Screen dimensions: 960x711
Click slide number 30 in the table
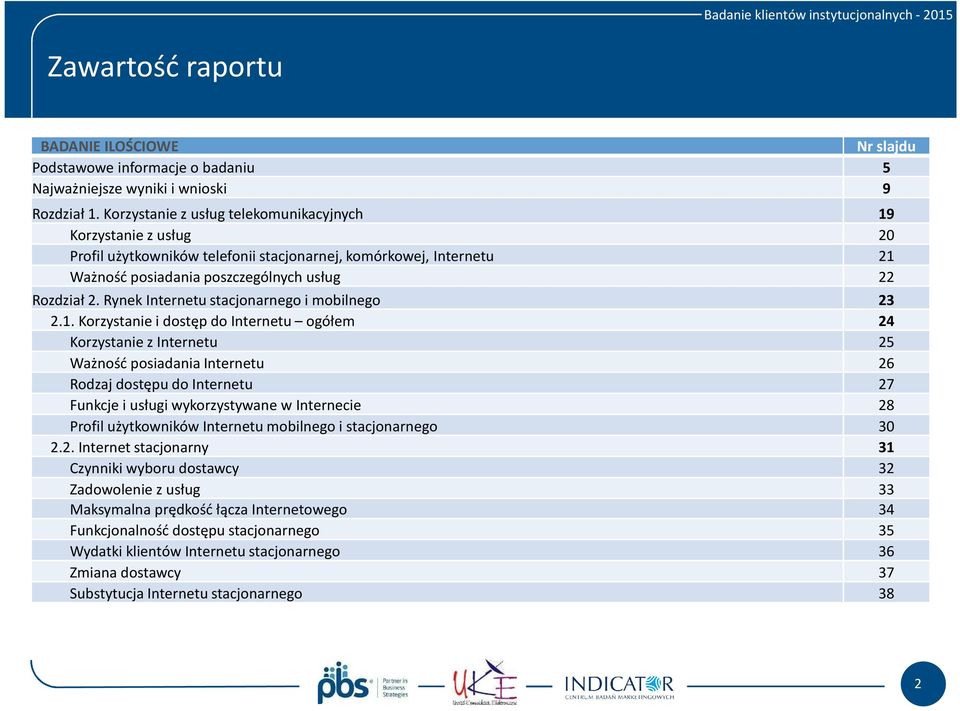coord(886,426)
